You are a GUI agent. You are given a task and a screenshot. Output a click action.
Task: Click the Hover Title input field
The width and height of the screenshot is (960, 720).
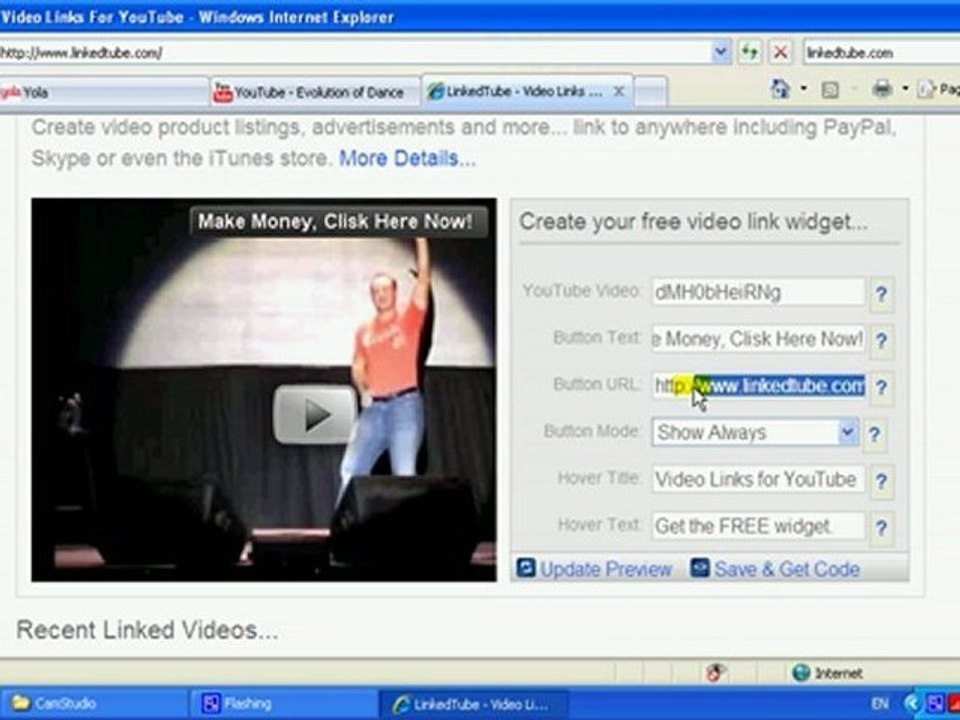pyautogui.click(x=759, y=479)
